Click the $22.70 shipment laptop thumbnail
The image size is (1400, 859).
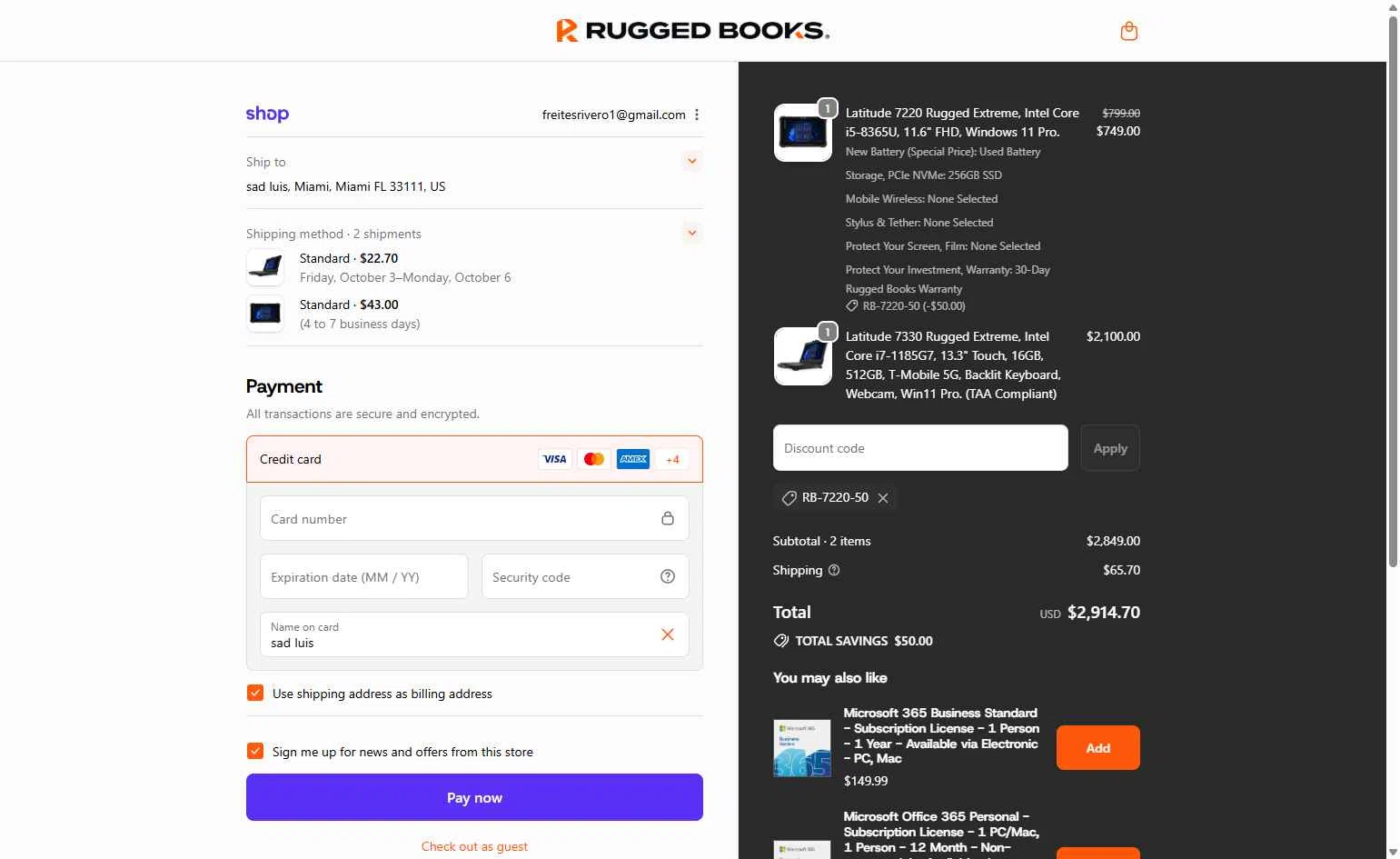tap(265, 267)
